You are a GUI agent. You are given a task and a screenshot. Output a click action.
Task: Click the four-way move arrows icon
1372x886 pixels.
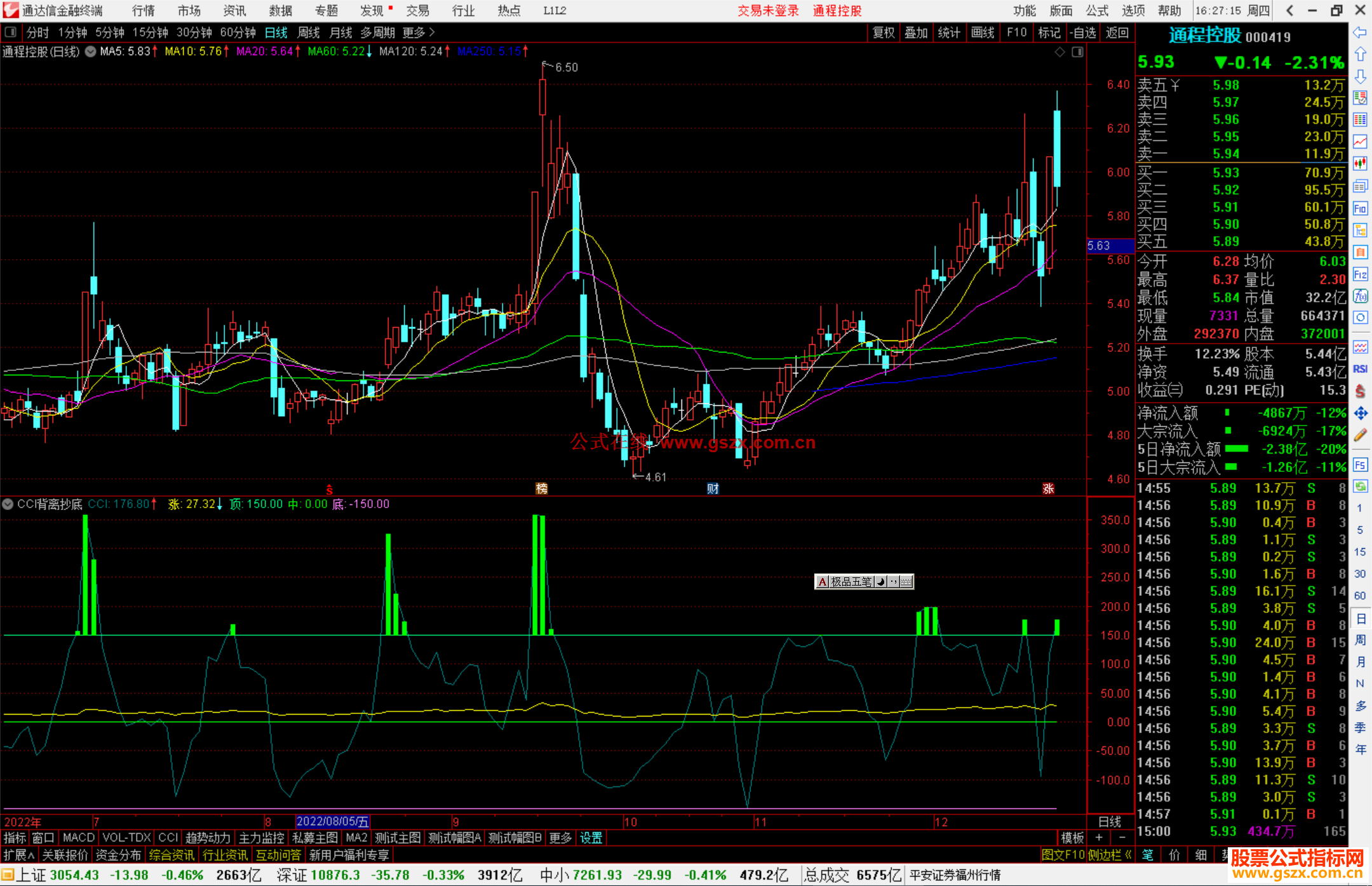coord(1360,413)
